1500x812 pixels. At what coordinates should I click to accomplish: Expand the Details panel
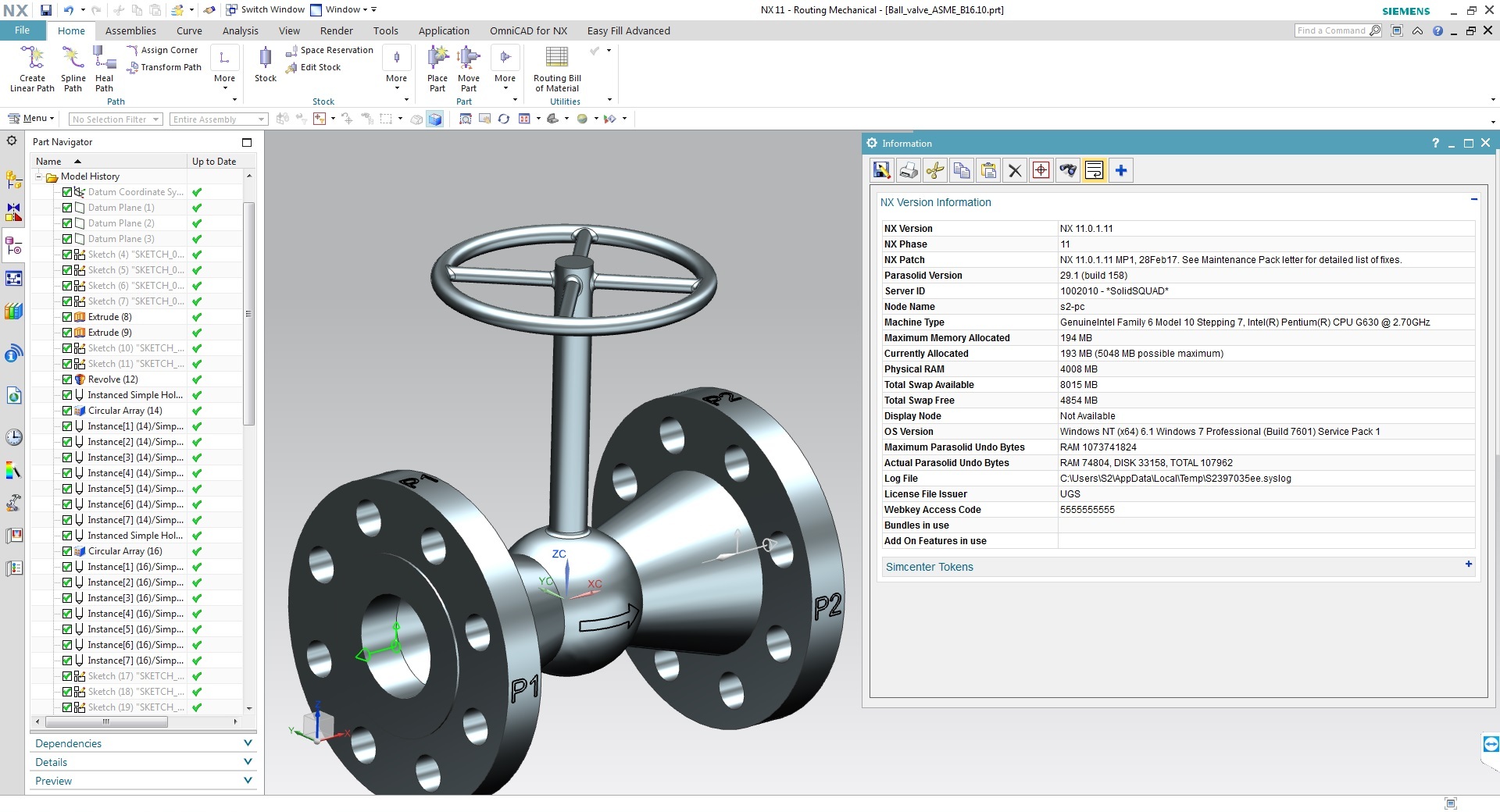[143, 762]
